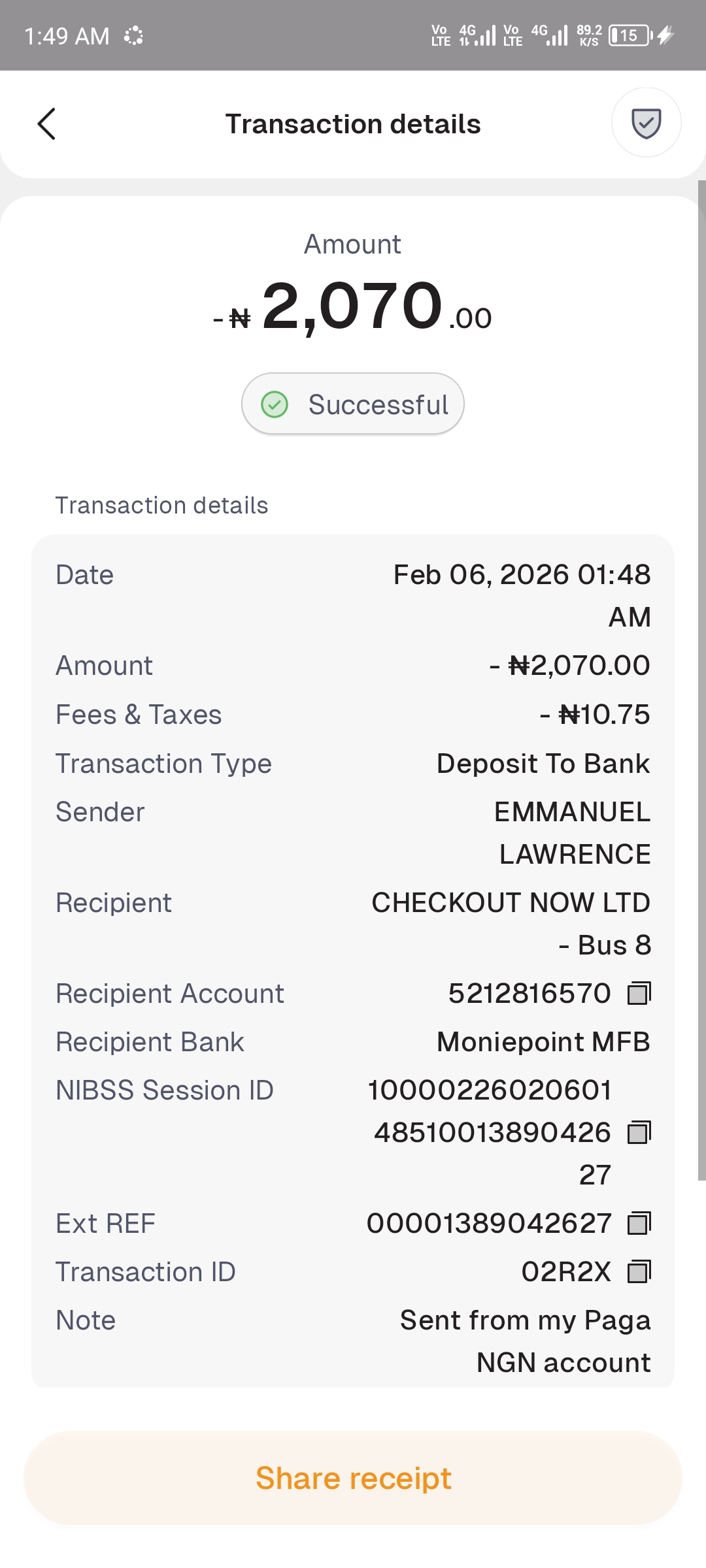Viewport: 706px width, 1568px height.
Task: Tap the Deposit To Bank transaction type
Action: [543, 764]
